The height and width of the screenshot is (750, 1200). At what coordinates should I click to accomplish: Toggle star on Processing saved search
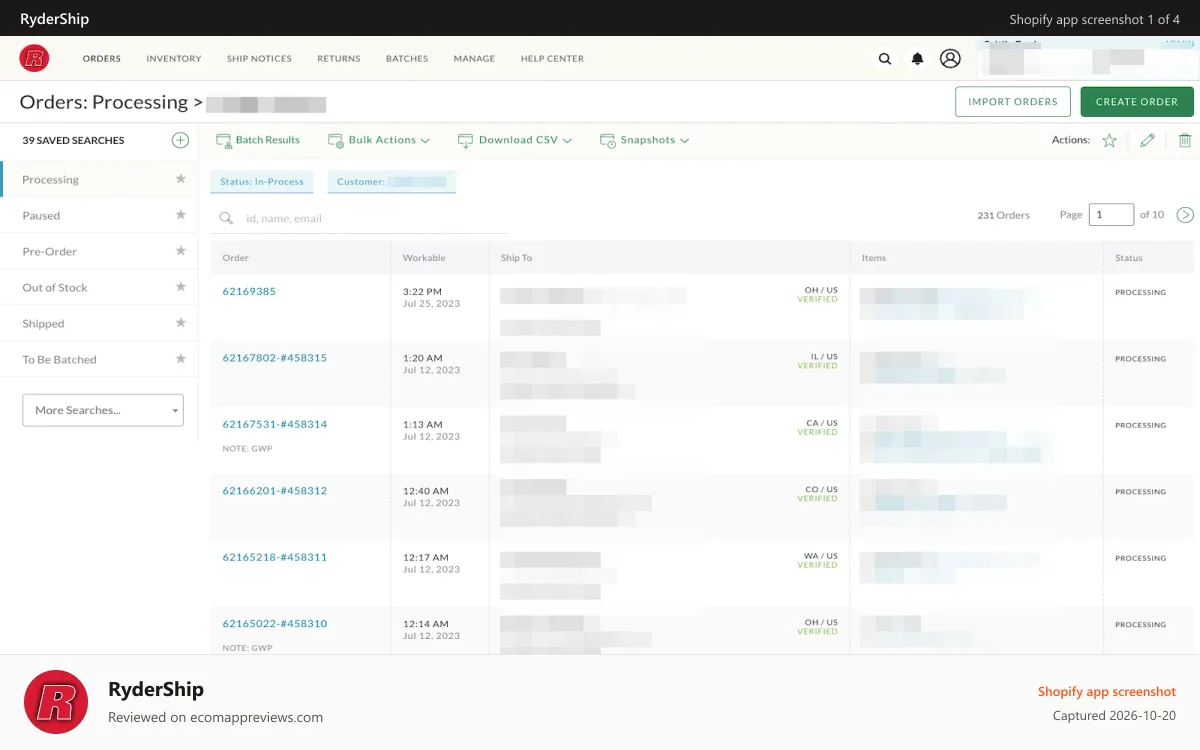point(181,179)
